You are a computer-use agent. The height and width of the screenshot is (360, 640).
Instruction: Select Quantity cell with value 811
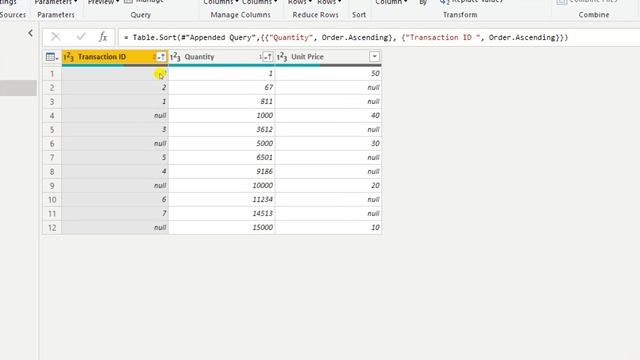click(222, 102)
